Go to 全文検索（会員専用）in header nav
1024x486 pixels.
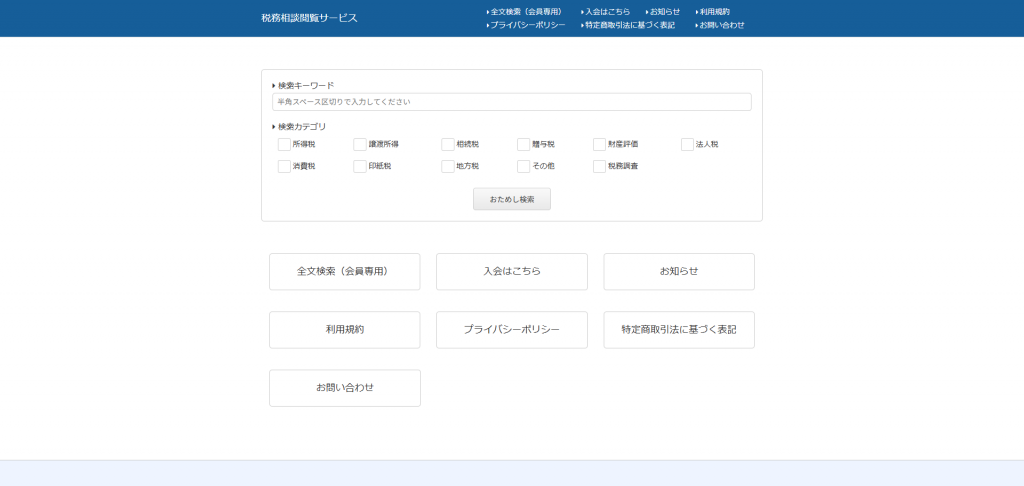(x=524, y=12)
